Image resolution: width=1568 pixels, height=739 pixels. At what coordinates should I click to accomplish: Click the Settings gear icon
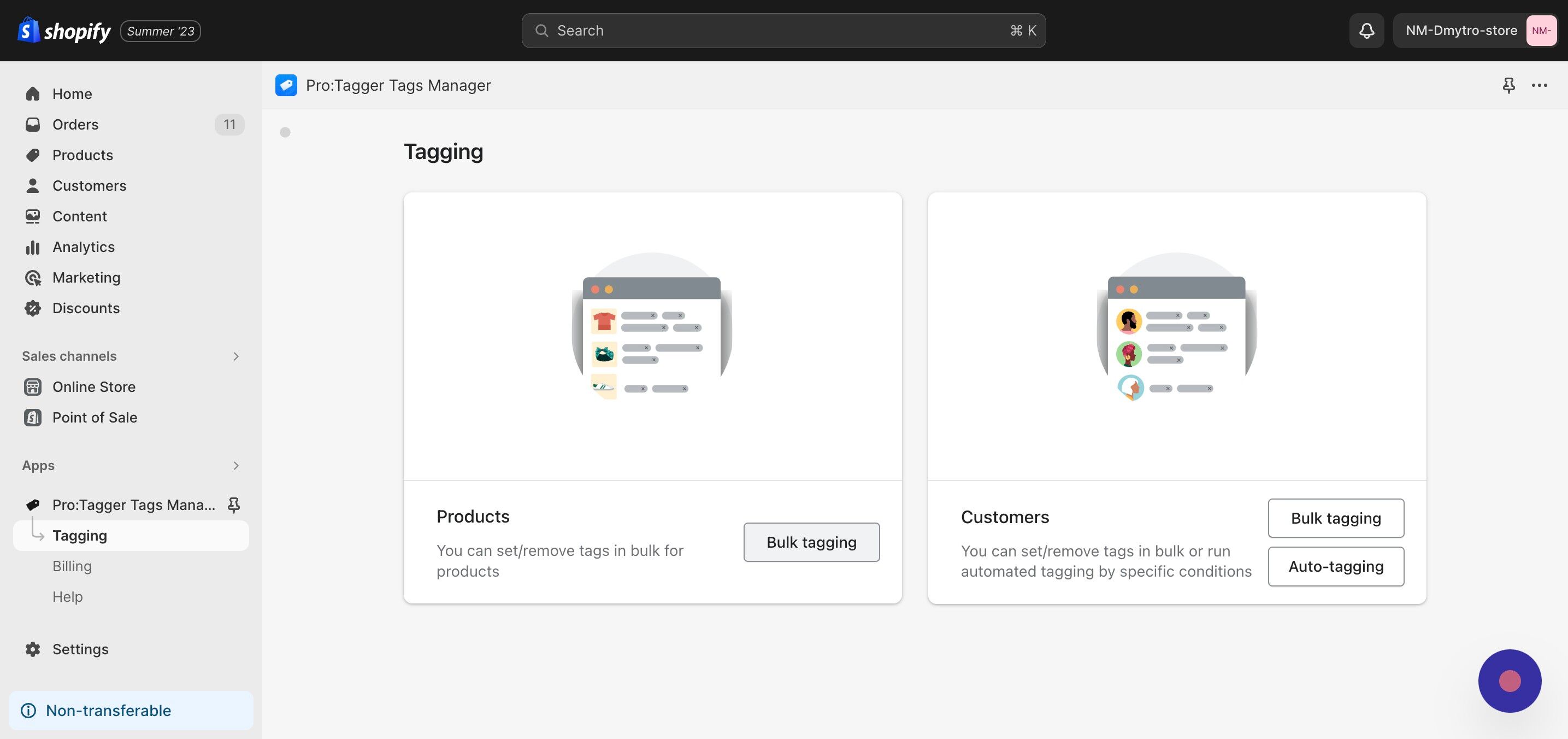33,649
